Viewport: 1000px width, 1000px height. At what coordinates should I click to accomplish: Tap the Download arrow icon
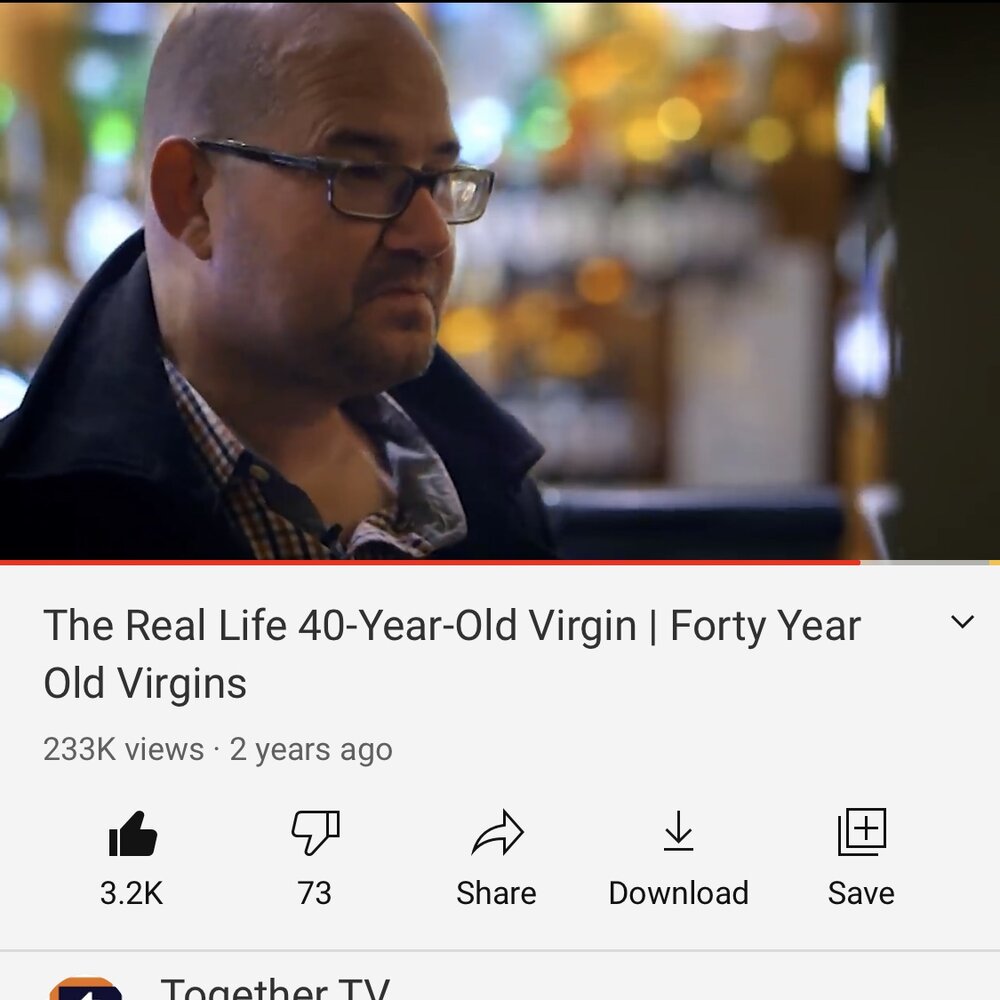(678, 831)
